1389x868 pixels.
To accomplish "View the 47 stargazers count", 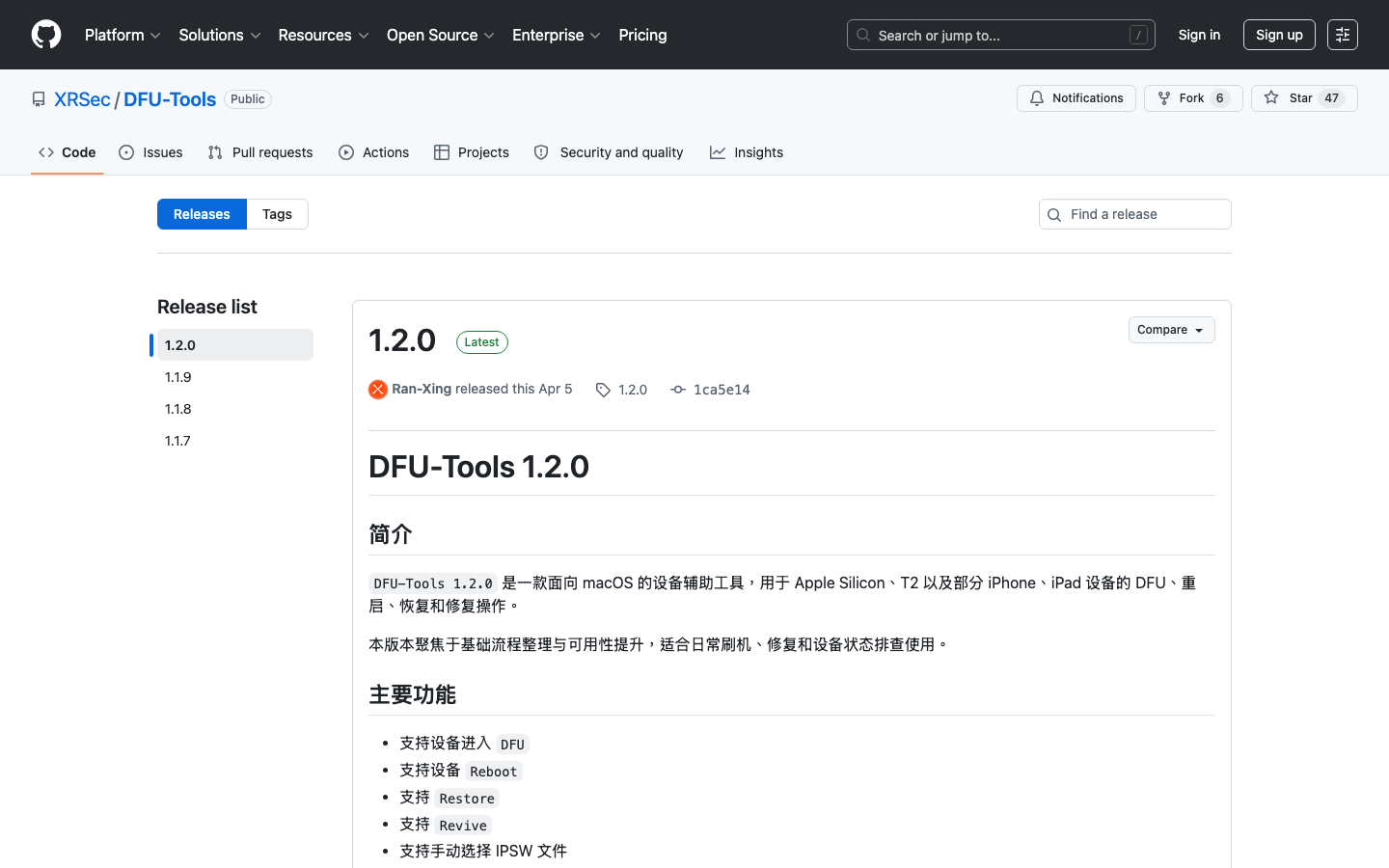I will pos(1332,98).
